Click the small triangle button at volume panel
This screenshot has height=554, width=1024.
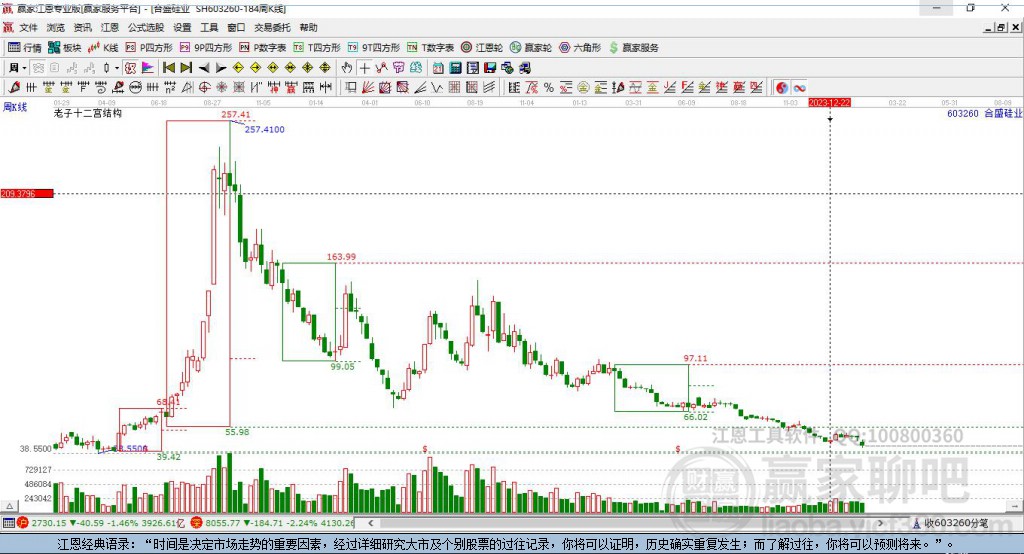[x=9, y=506]
